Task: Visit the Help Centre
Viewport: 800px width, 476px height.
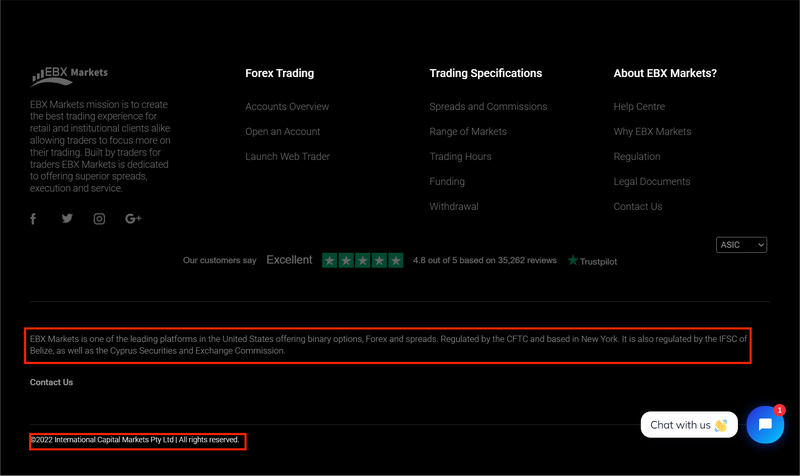Action: tap(639, 107)
